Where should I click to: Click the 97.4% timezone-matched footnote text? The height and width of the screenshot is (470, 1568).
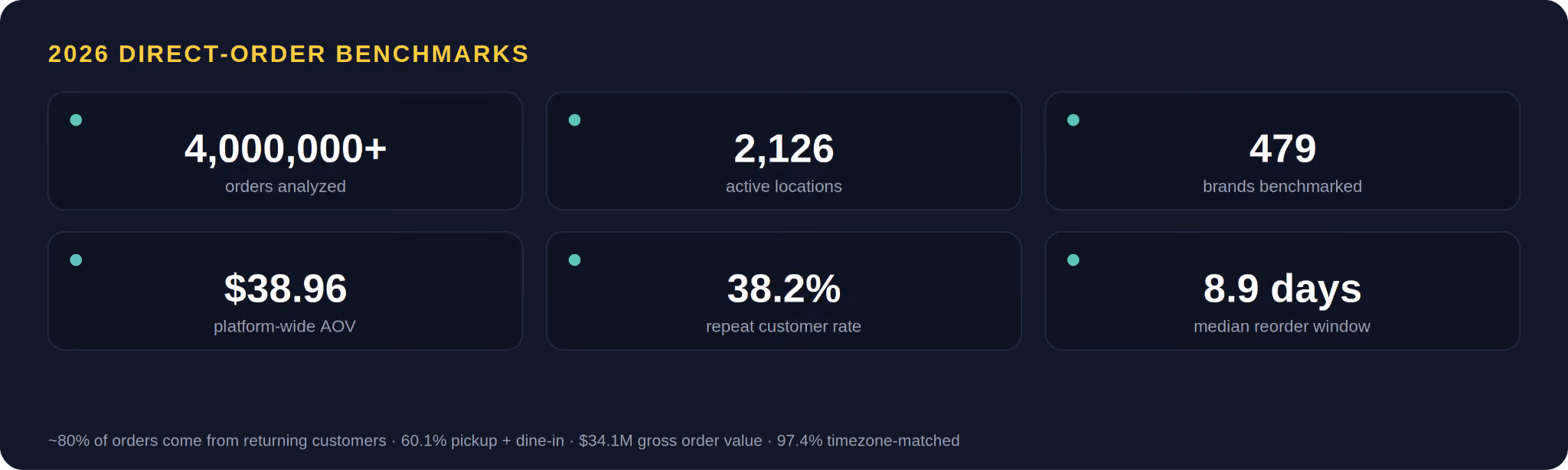(868, 441)
